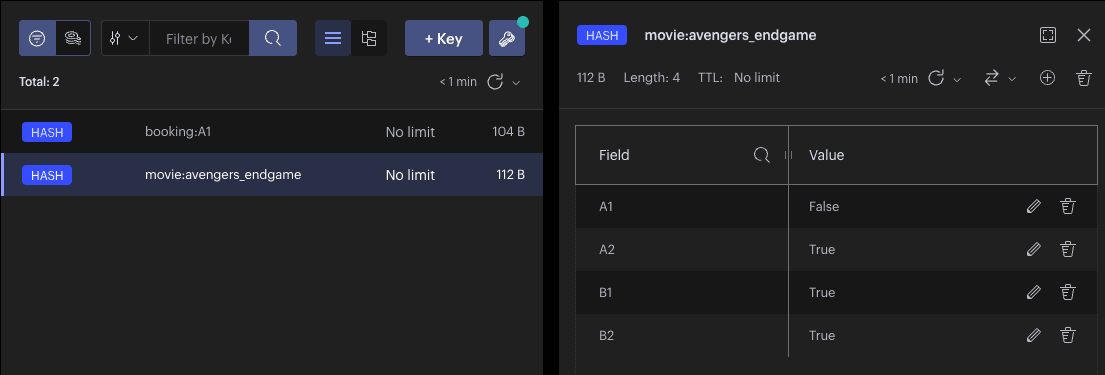Image resolution: width=1105 pixels, height=375 pixels.
Task: Add new fields to the hash
Action: tap(1048, 78)
